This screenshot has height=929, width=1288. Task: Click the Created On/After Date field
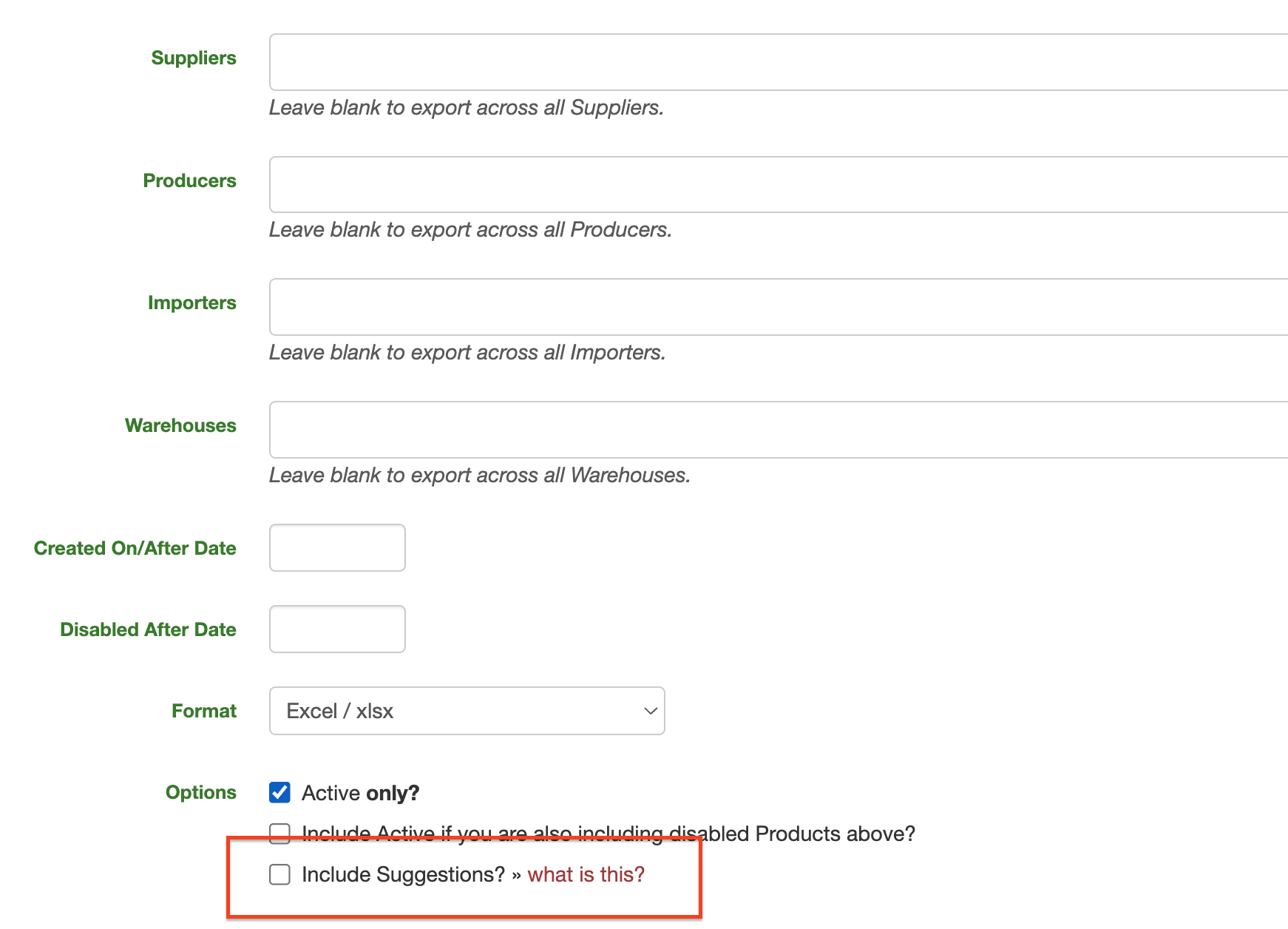pyautogui.click(x=337, y=548)
